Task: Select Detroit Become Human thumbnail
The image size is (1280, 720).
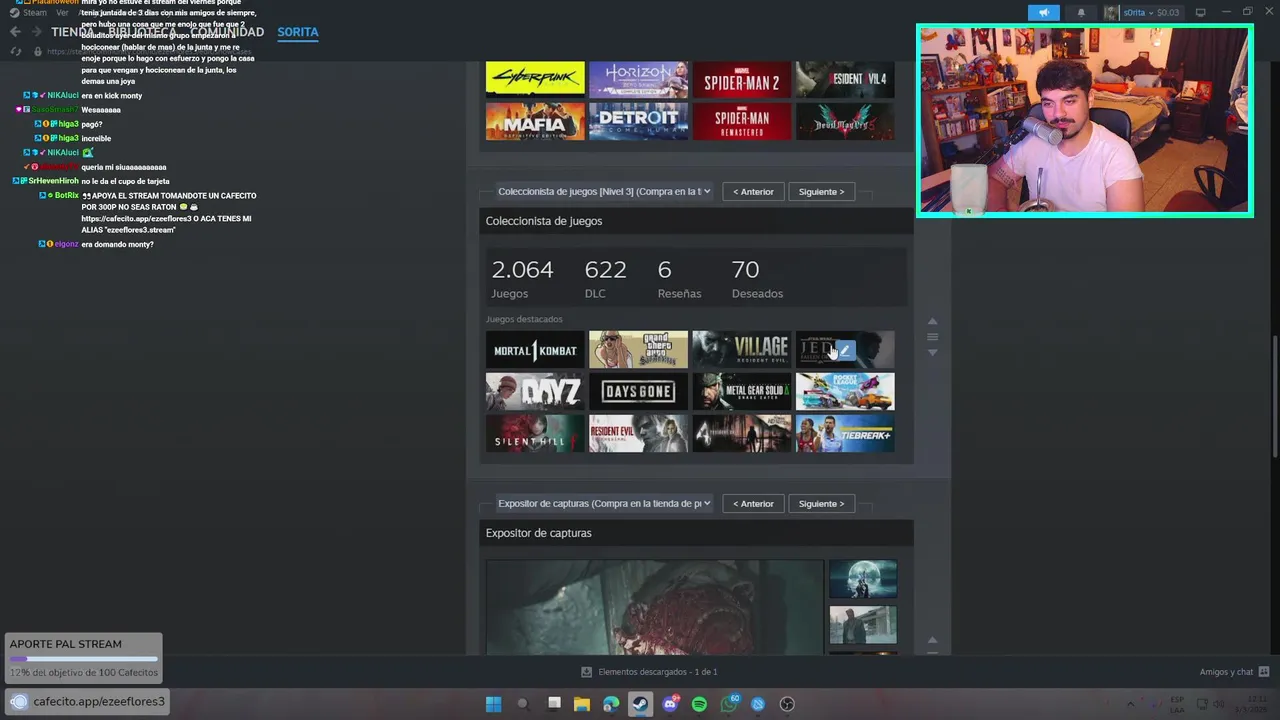Action: tap(638, 121)
